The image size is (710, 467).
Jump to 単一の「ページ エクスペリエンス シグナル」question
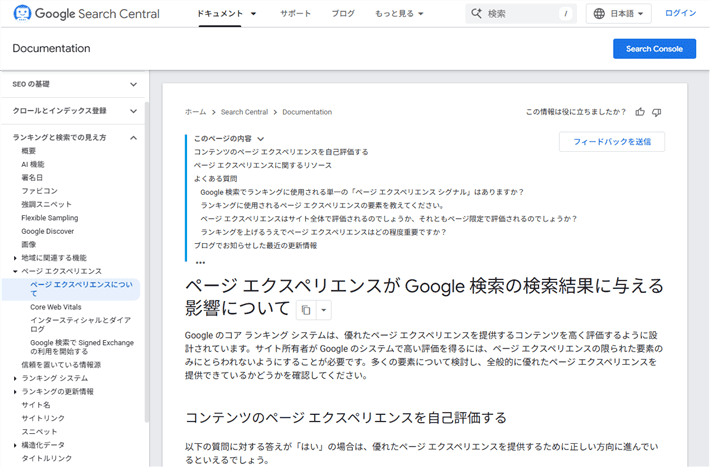click(362, 193)
